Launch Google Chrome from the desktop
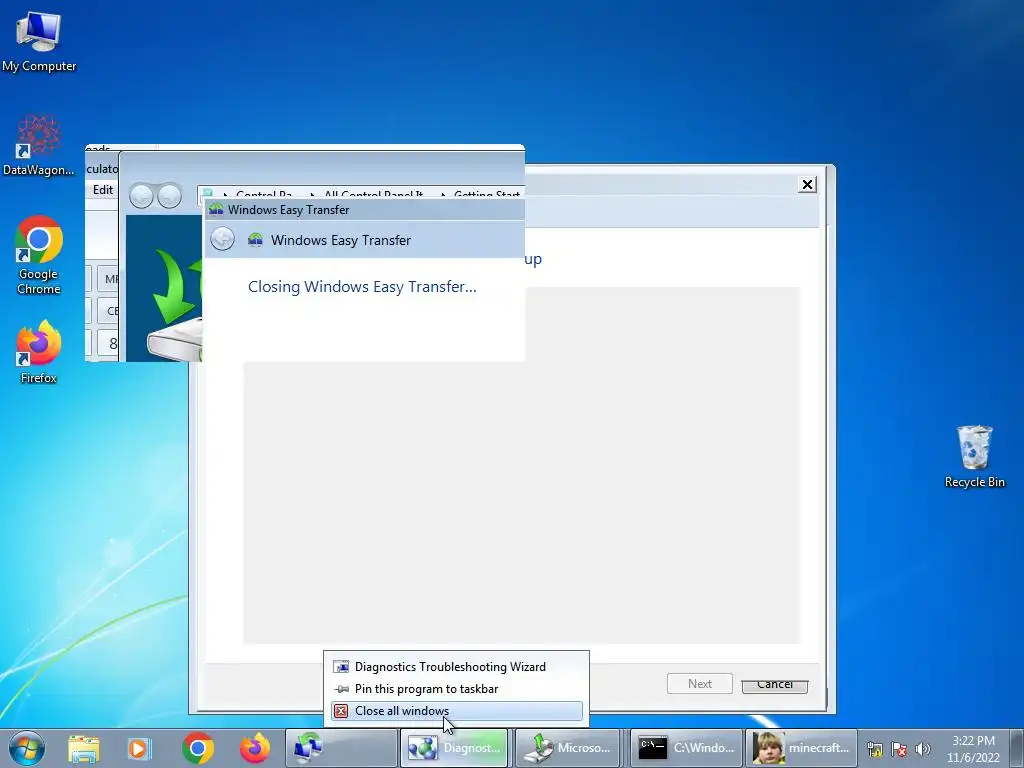The image size is (1024, 768). pyautogui.click(x=39, y=255)
